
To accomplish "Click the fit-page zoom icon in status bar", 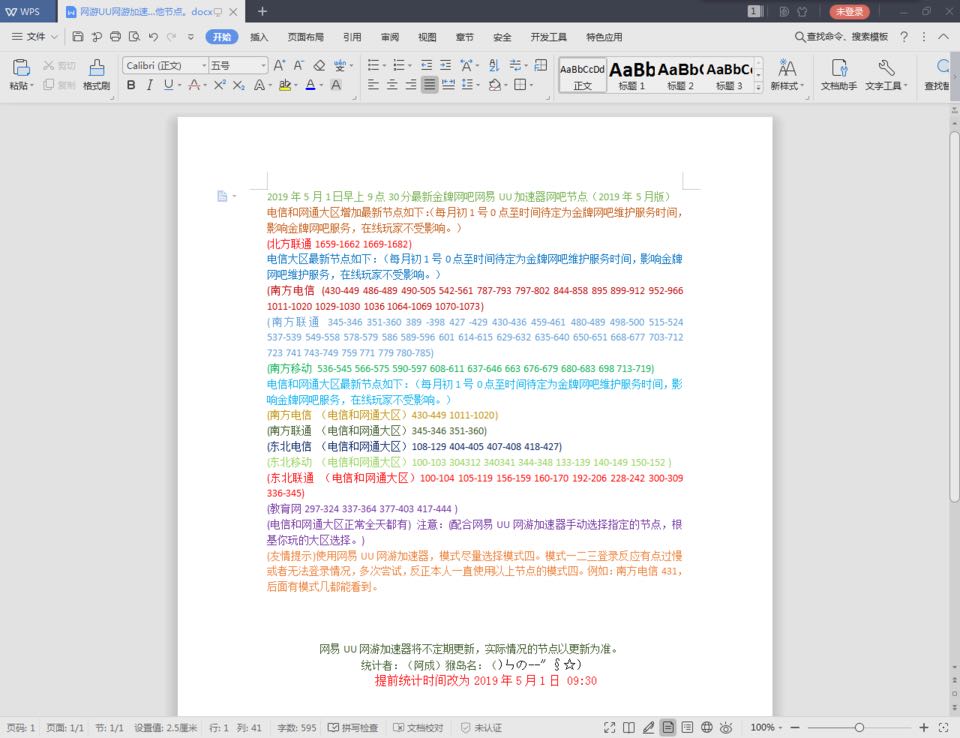I will point(943,728).
